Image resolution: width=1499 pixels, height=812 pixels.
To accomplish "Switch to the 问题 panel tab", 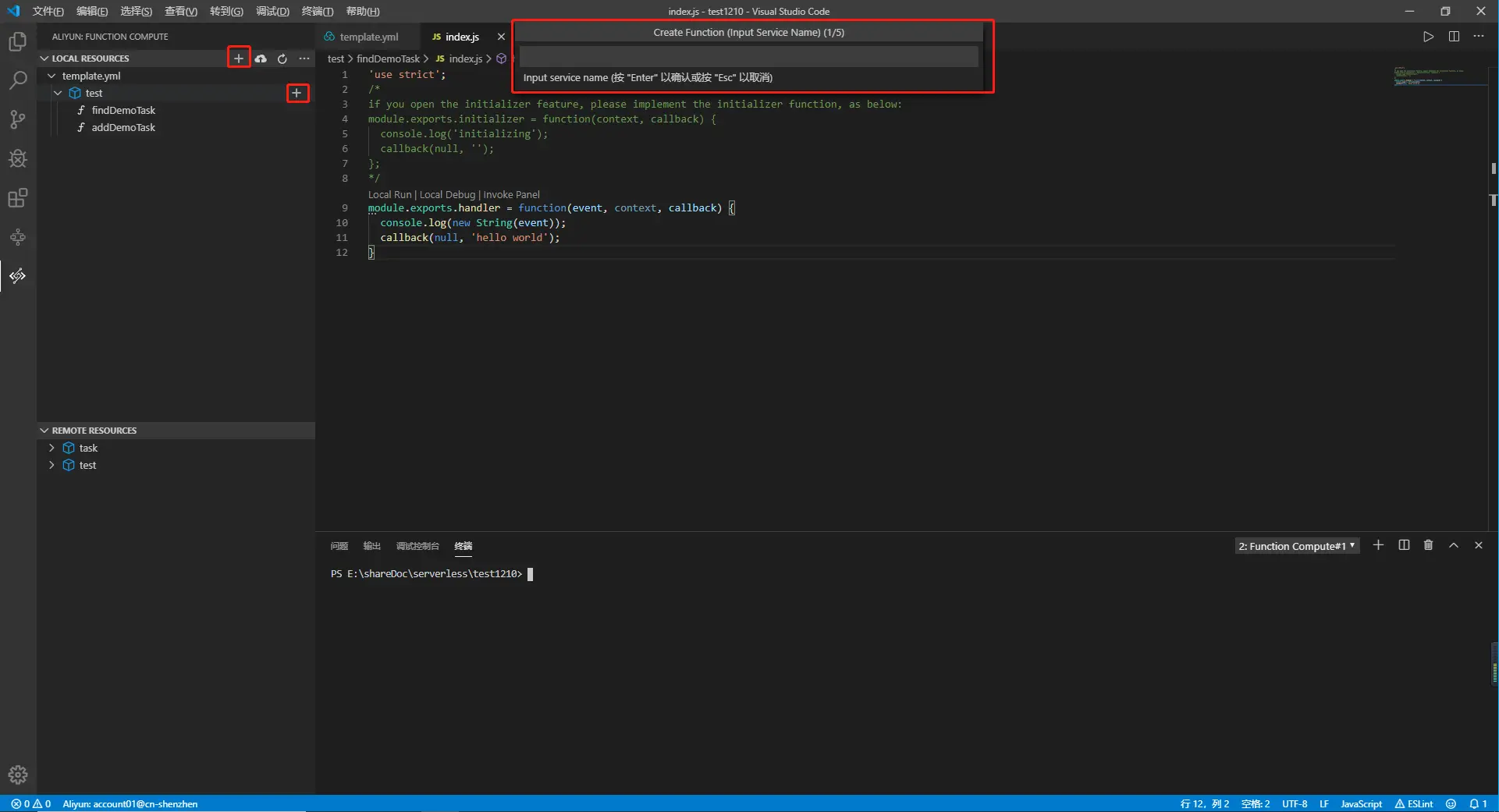I will pyautogui.click(x=339, y=546).
